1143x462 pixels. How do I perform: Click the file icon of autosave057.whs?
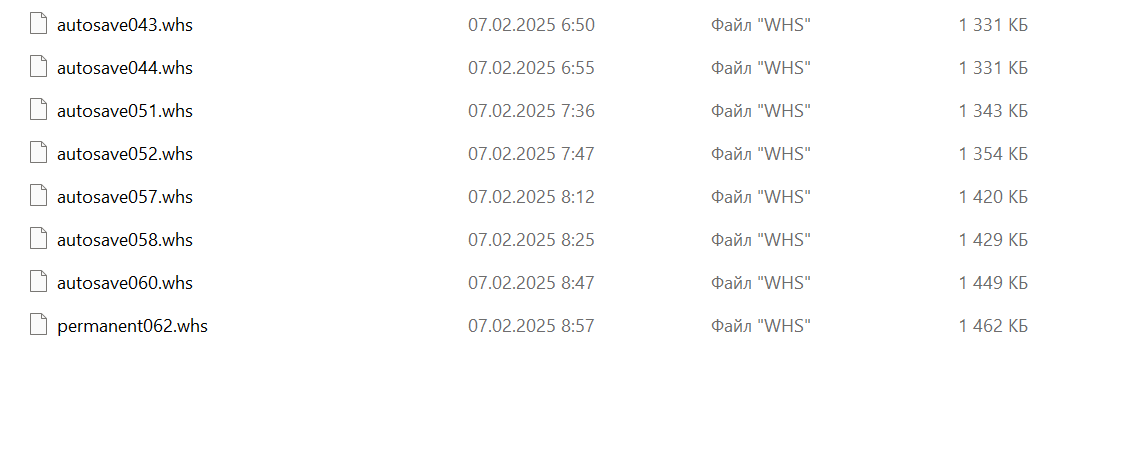tap(39, 196)
